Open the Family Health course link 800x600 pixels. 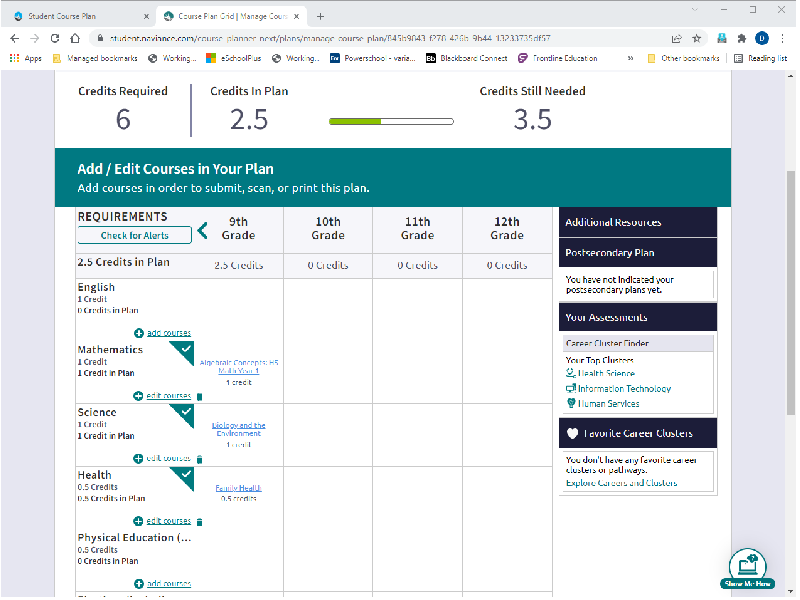point(238,488)
